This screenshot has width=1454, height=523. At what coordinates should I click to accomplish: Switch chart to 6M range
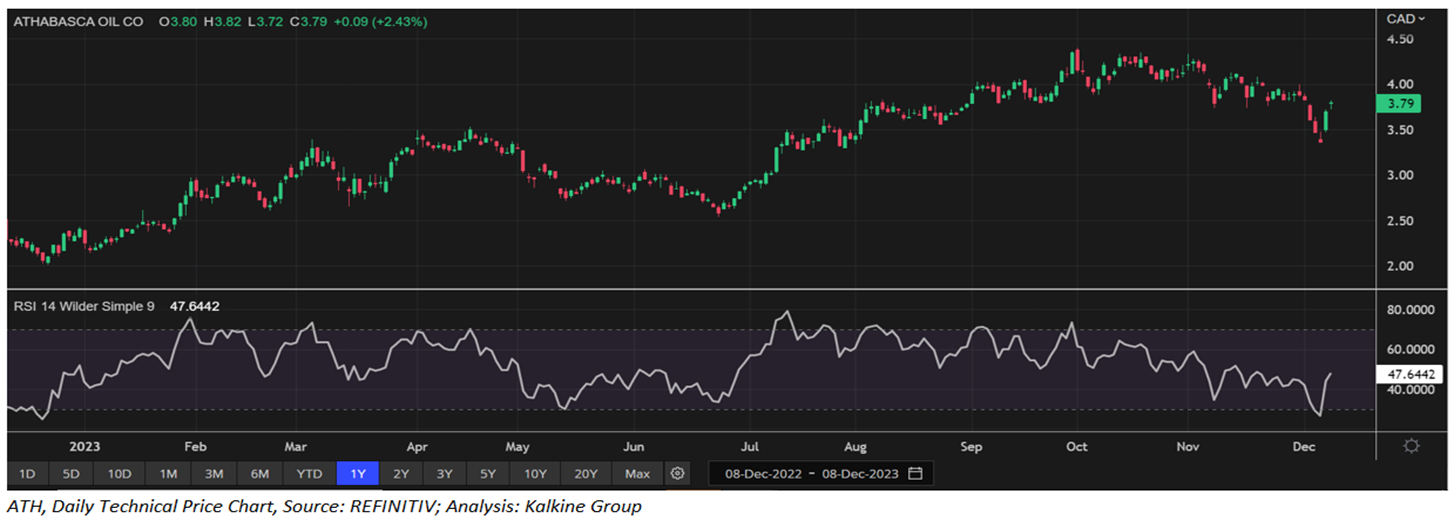[x=260, y=473]
